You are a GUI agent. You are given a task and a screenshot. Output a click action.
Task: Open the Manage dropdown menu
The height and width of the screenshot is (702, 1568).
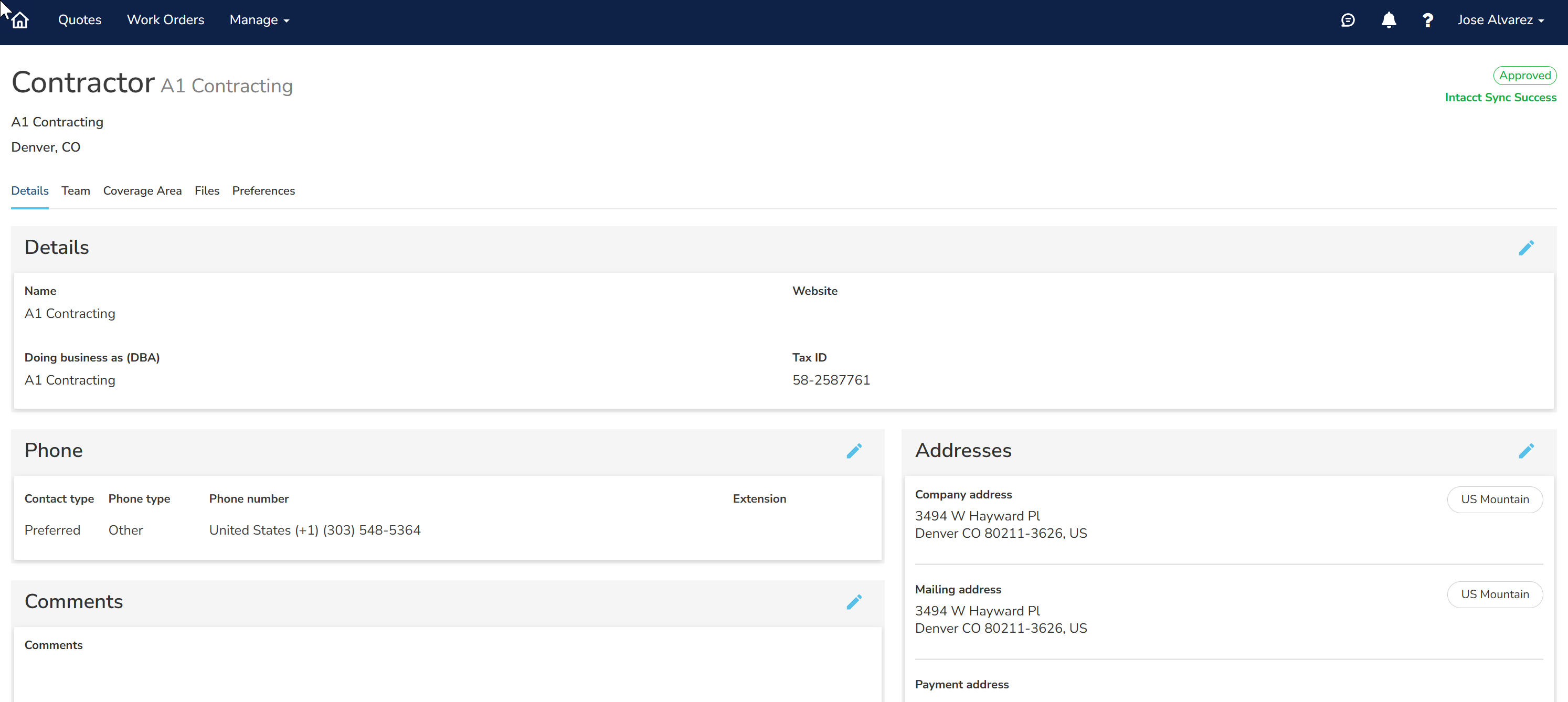(258, 19)
